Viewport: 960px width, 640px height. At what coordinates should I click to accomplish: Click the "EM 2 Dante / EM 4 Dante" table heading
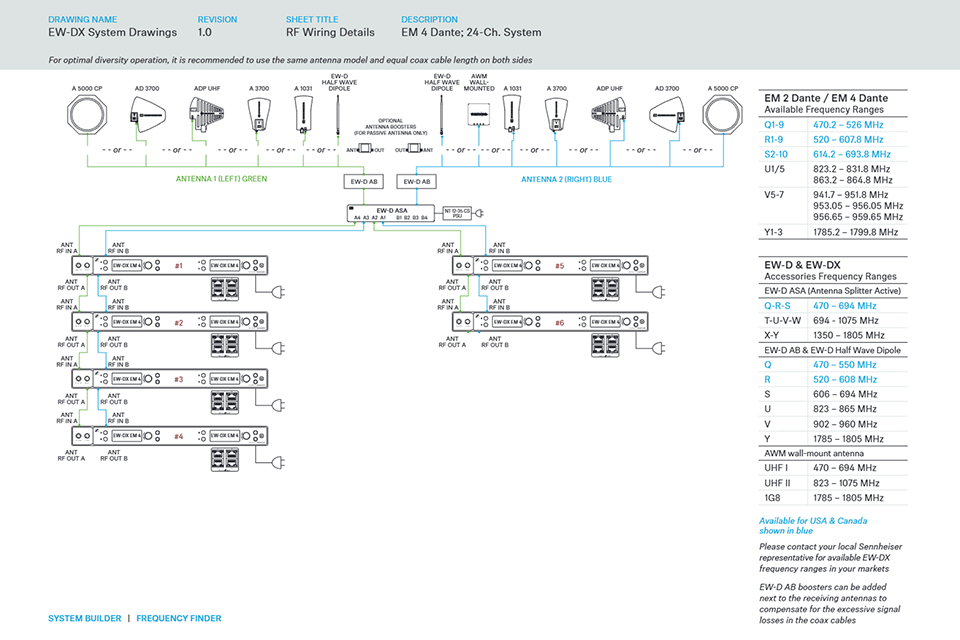pyautogui.click(x=826, y=98)
